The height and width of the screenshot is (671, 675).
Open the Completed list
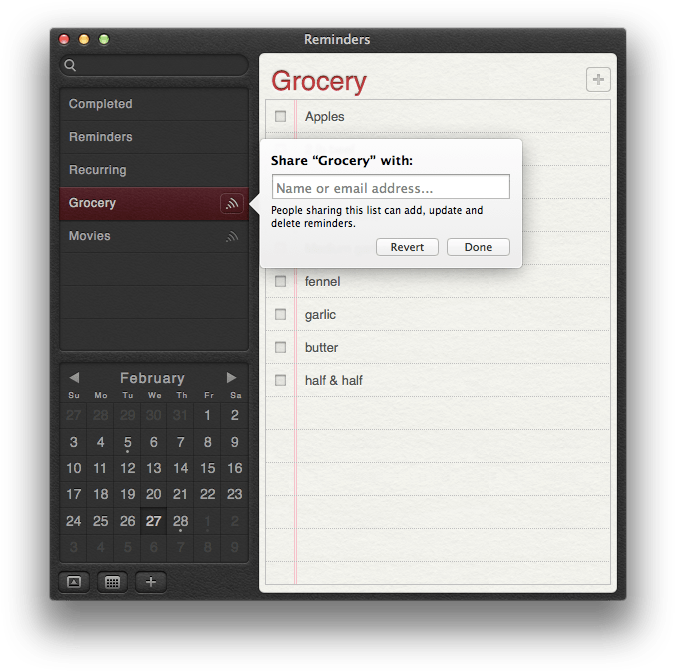coord(154,104)
